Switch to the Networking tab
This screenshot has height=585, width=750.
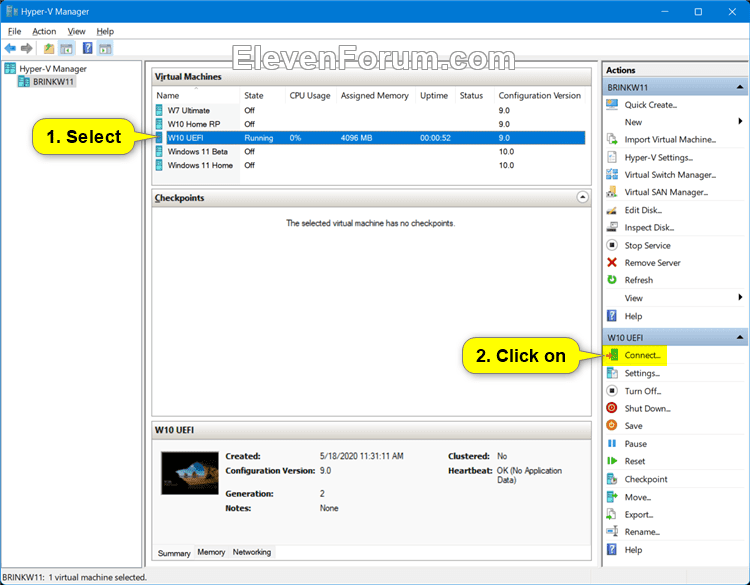252,552
